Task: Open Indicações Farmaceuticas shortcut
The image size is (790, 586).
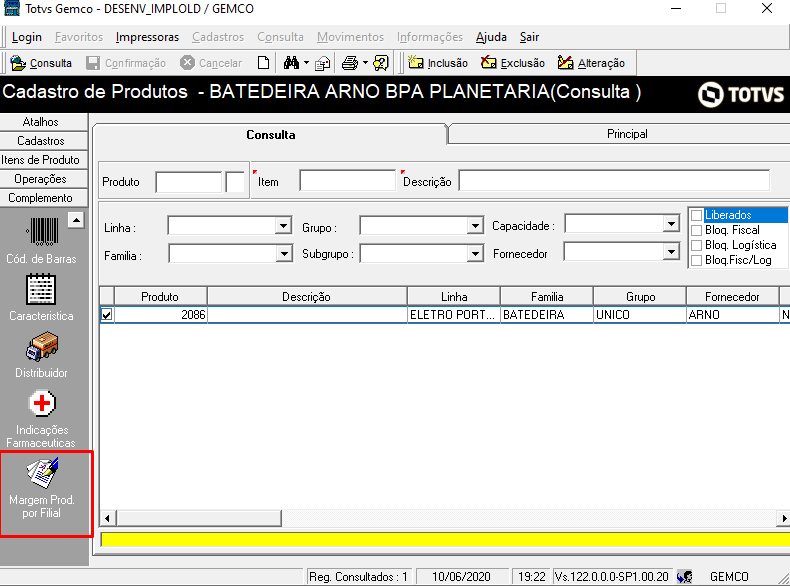Action: pyautogui.click(x=41, y=418)
